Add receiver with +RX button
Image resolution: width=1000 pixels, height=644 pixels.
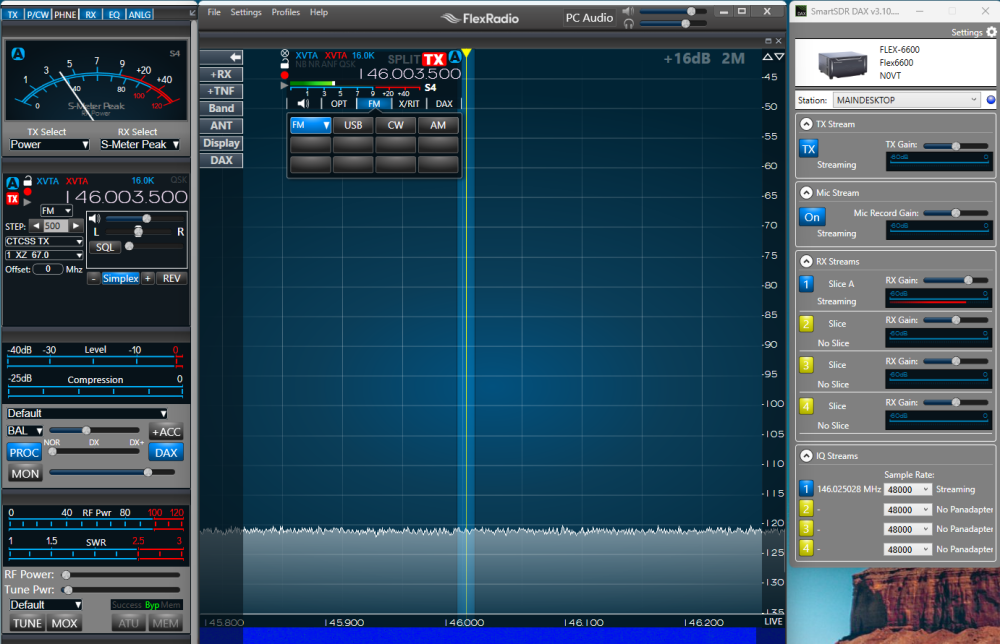pos(221,74)
